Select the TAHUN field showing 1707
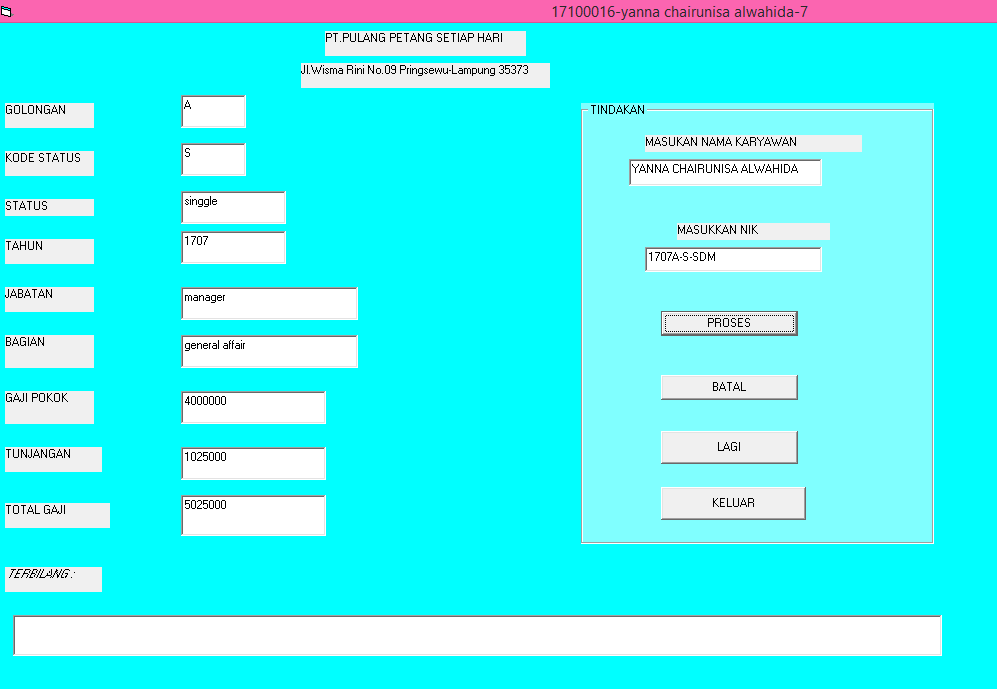This screenshot has height=689, width=997. (x=233, y=247)
